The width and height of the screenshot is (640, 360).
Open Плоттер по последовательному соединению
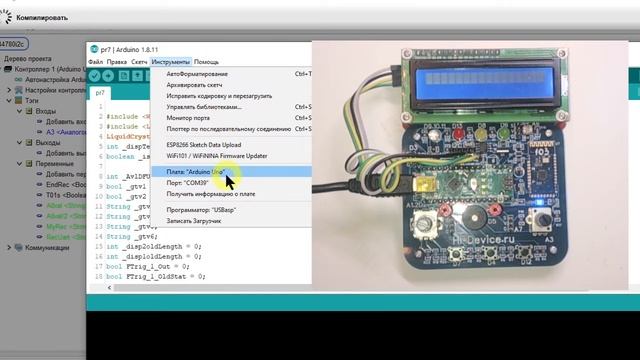click(231, 129)
